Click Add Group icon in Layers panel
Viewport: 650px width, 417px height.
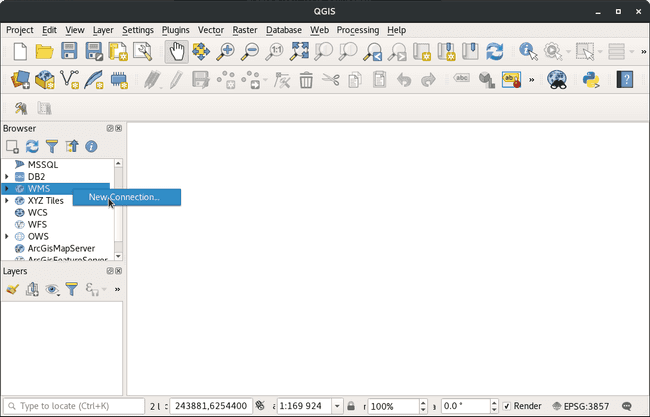32,289
